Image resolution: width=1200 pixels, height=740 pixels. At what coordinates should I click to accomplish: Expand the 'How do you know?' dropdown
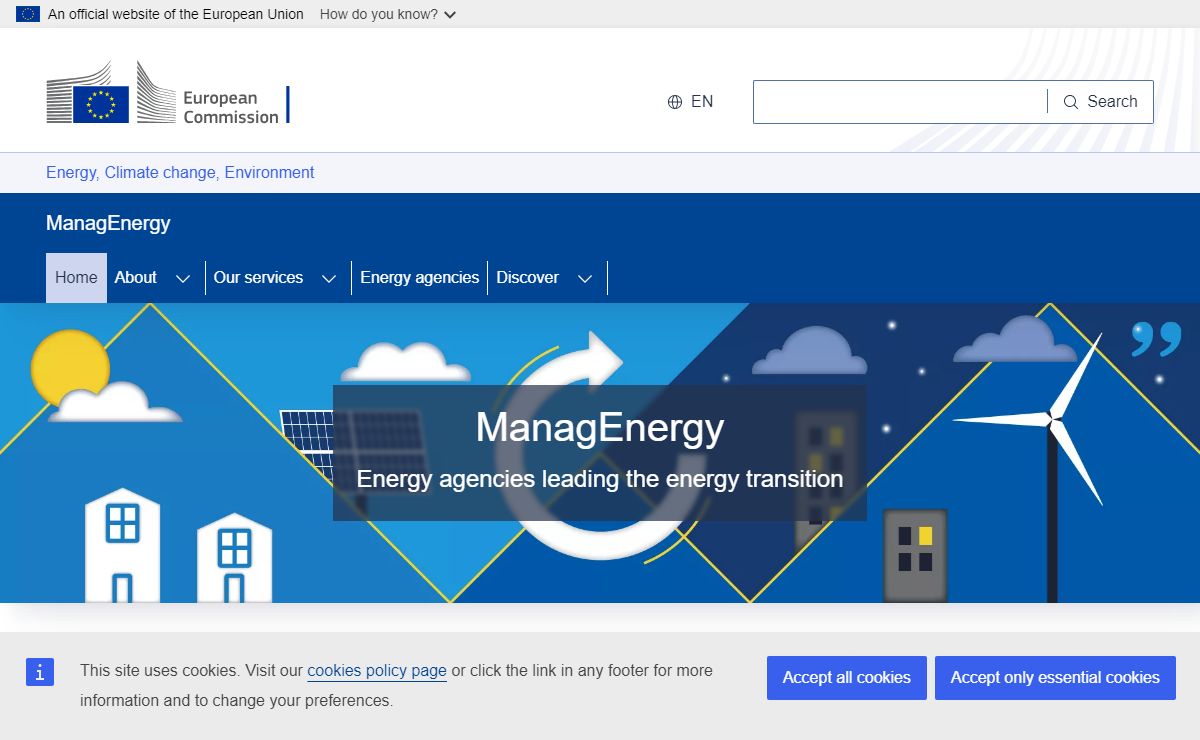click(388, 14)
